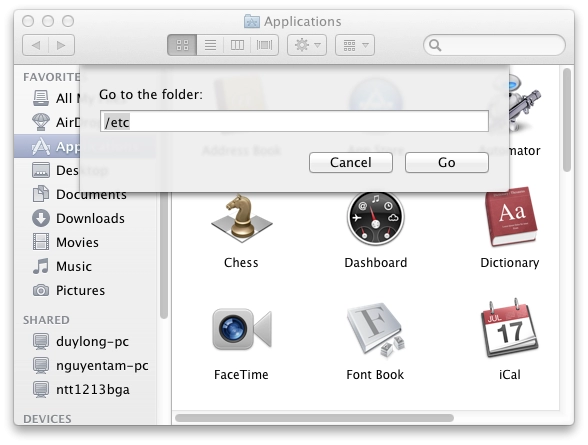
Task: Click the SHARED section header
Action: pyautogui.click(x=46, y=320)
